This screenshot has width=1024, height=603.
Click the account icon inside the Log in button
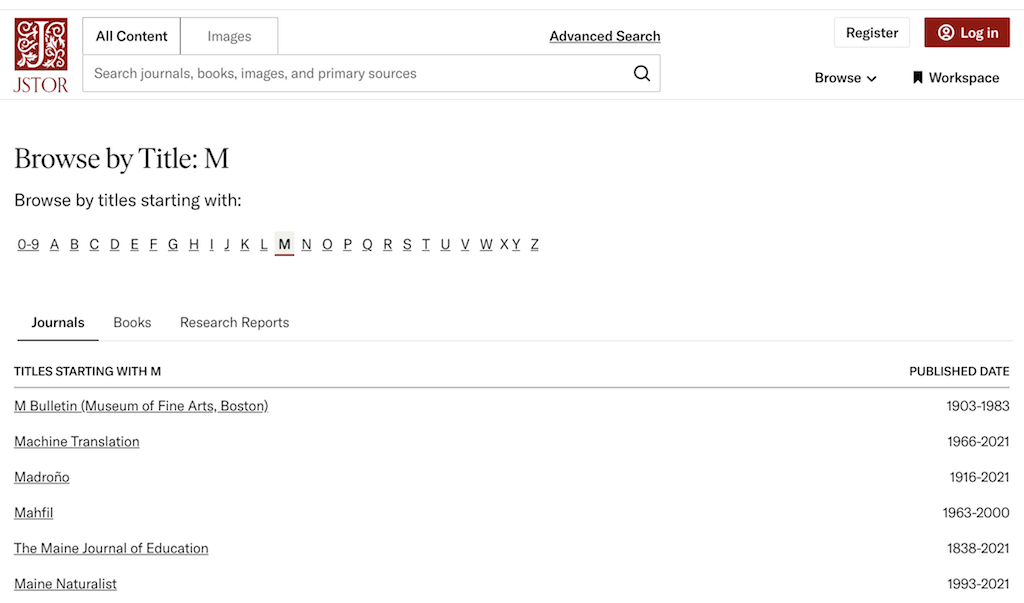pos(946,32)
